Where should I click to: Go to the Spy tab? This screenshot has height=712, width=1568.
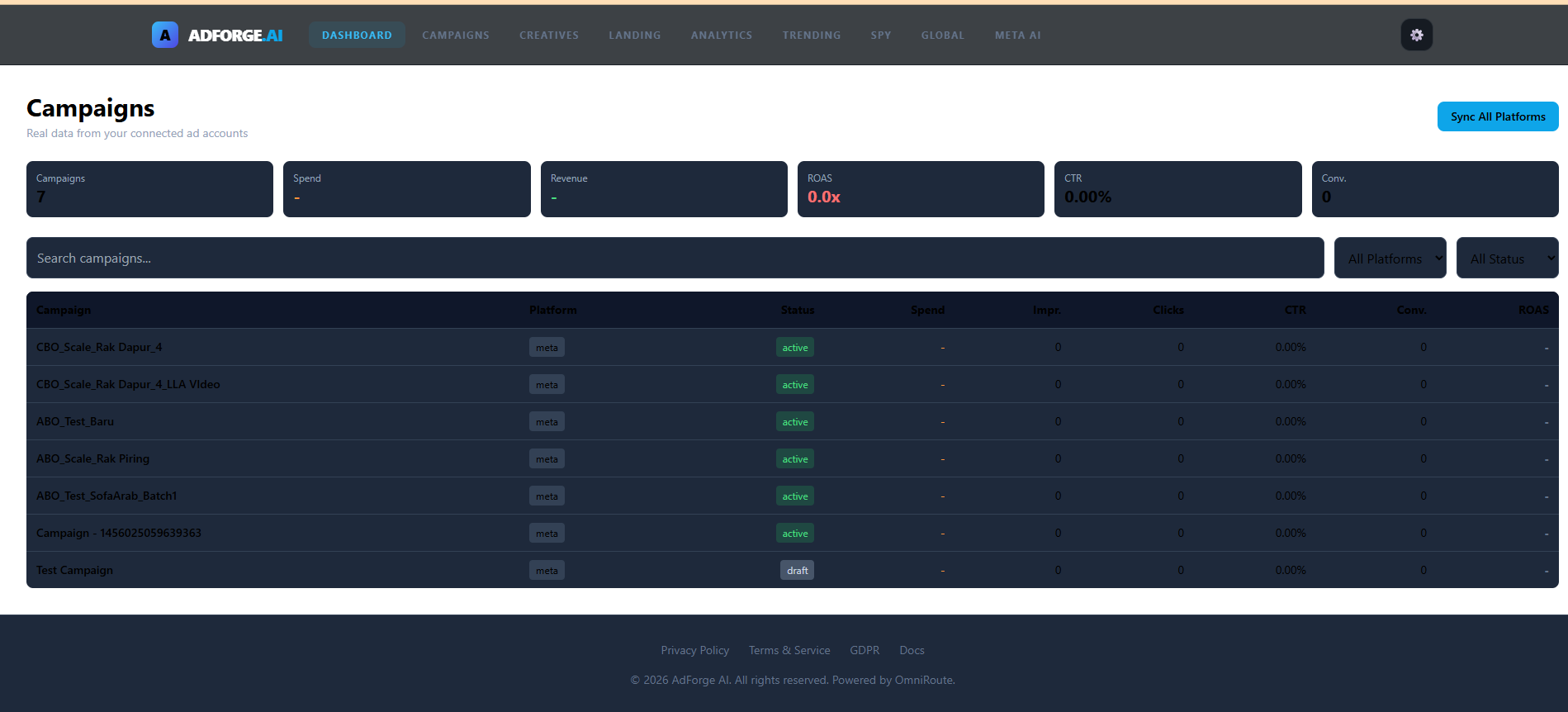tap(881, 35)
